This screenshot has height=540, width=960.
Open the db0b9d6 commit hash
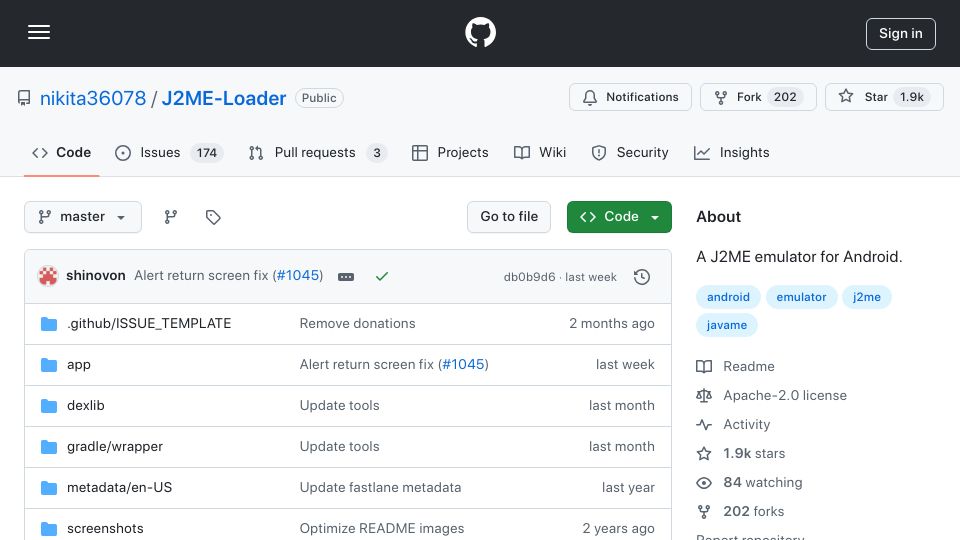(x=529, y=277)
